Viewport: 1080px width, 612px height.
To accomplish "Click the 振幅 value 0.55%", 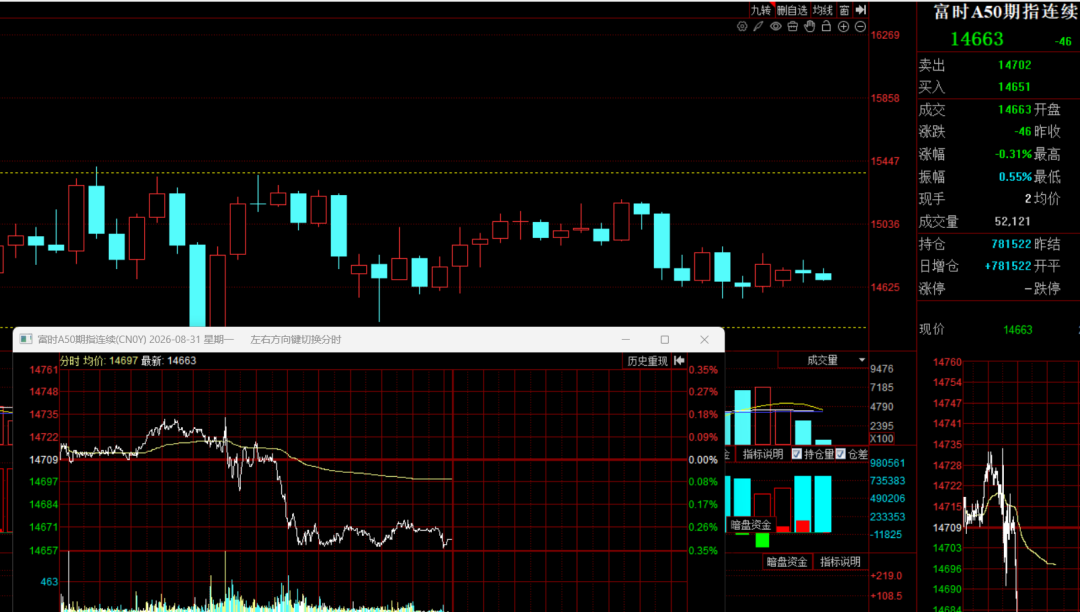I will (1015, 177).
